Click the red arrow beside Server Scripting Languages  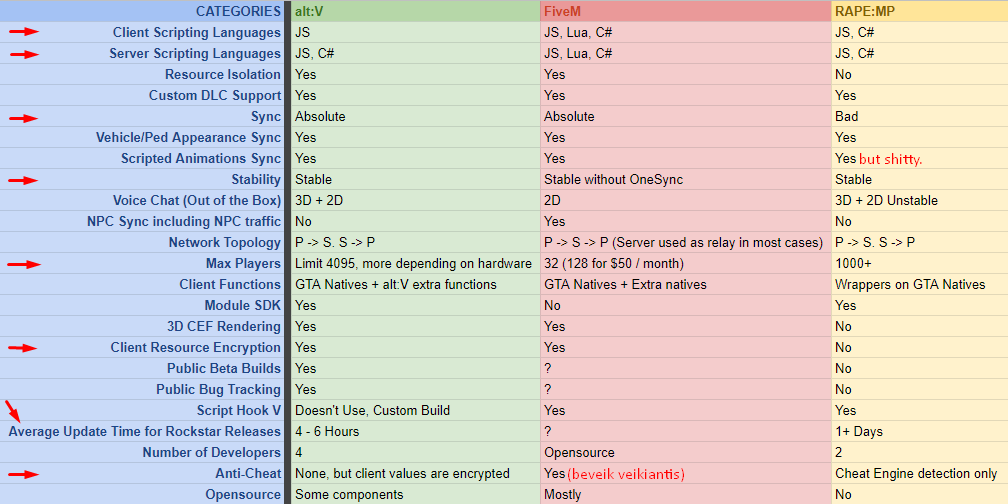coord(24,55)
